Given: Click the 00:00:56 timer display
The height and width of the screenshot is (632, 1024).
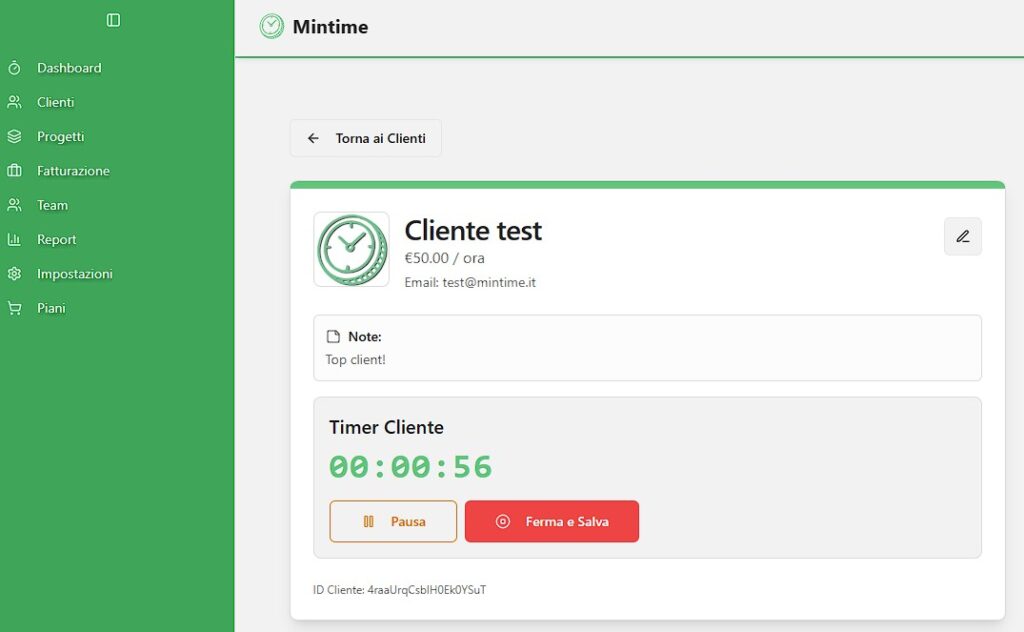Looking at the screenshot, I should point(410,467).
